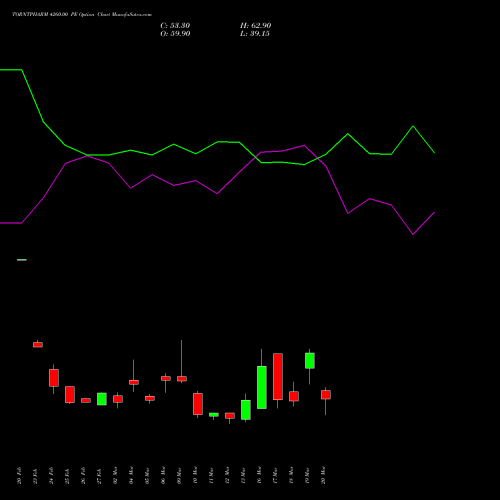Click the 04 Mar date label
The image size is (500, 500).
131,475
